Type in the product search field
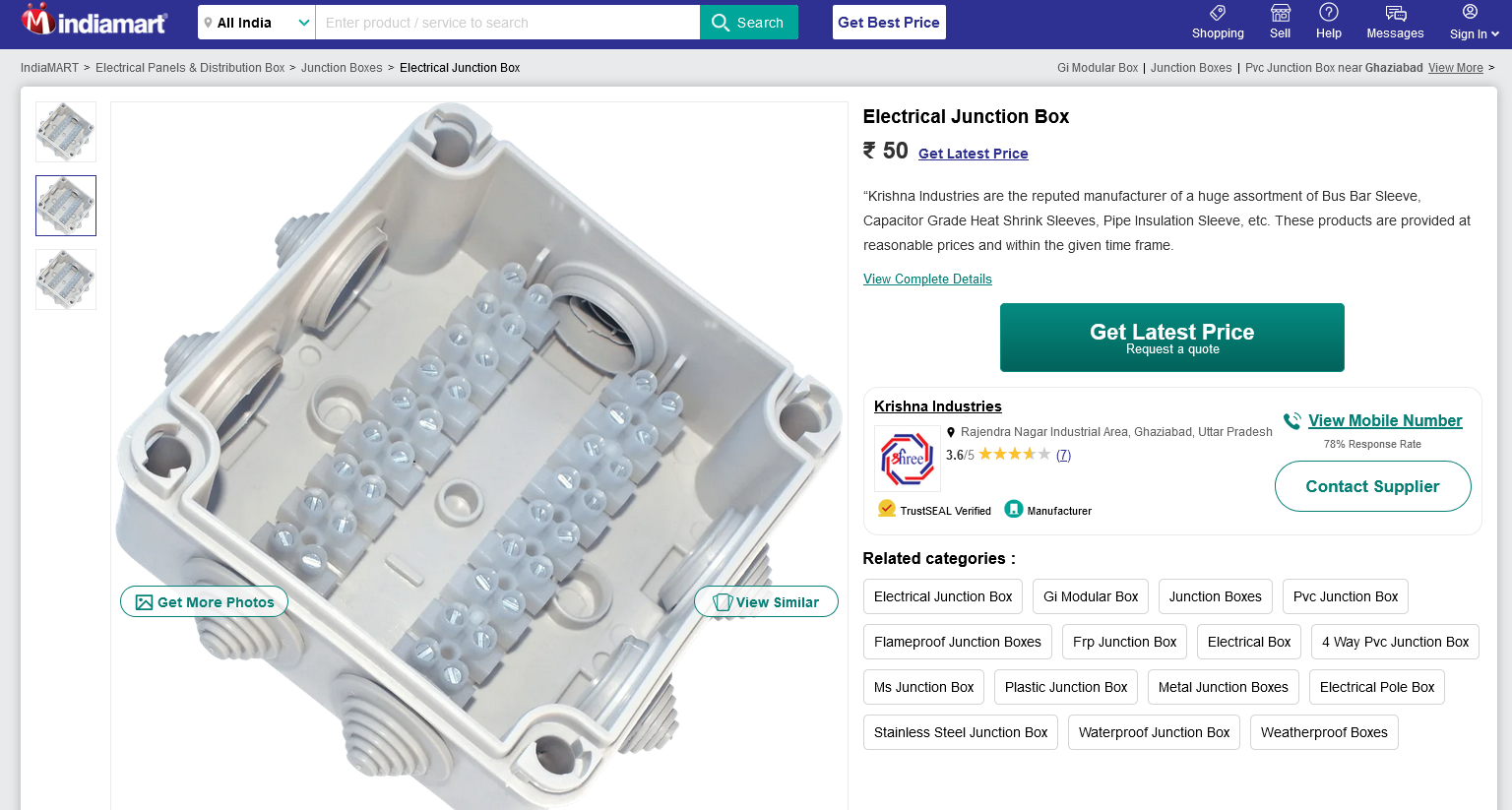This screenshot has height=810, width=1512. [507, 23]
